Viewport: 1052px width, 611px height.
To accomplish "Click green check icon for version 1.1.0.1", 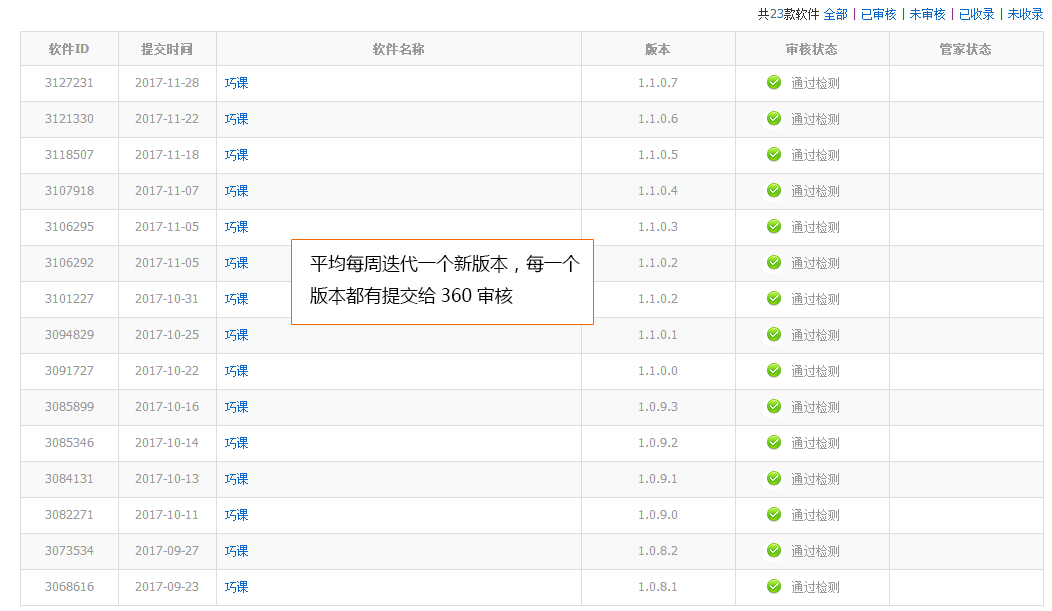I will tap(774, 335).
